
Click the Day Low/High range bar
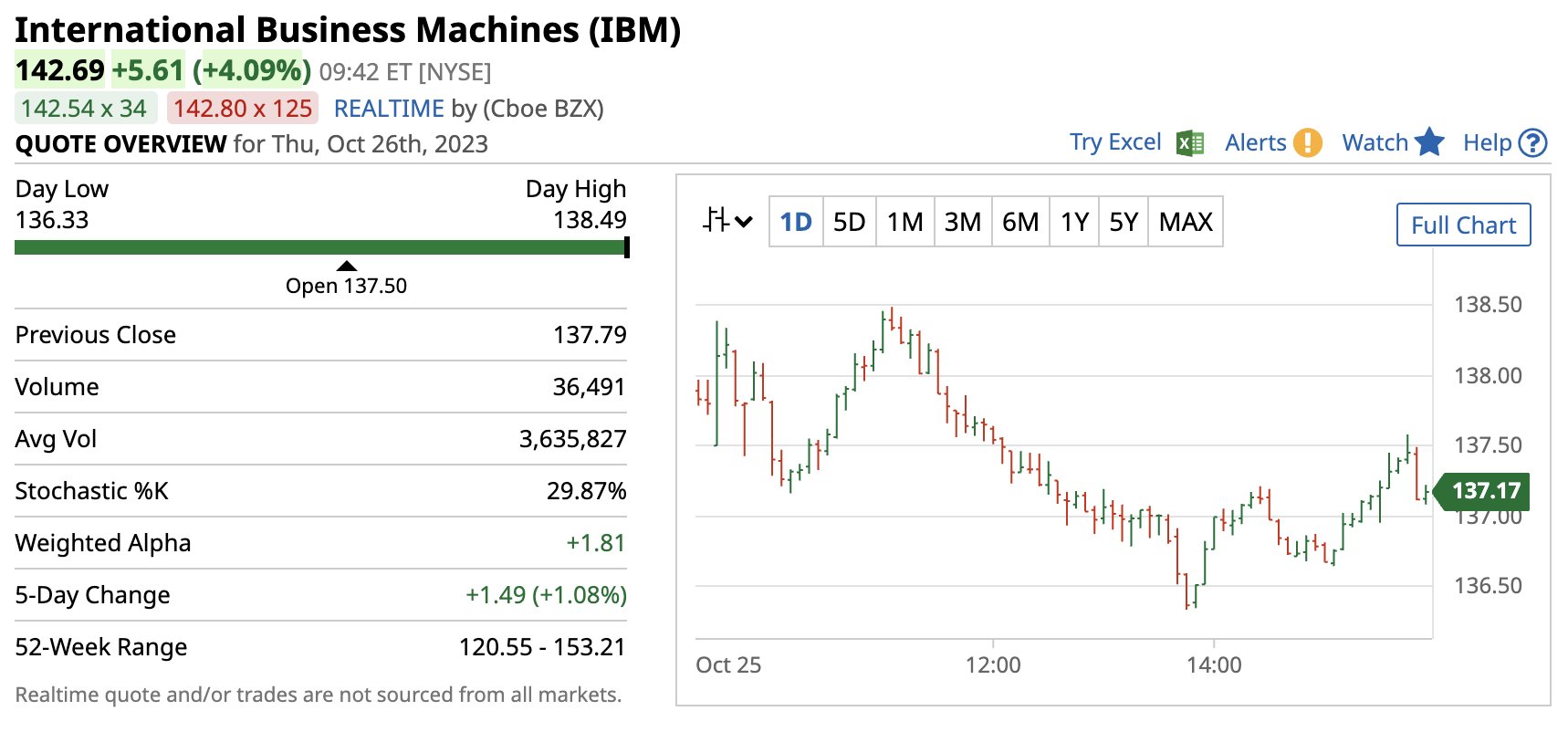coord(322,247)
